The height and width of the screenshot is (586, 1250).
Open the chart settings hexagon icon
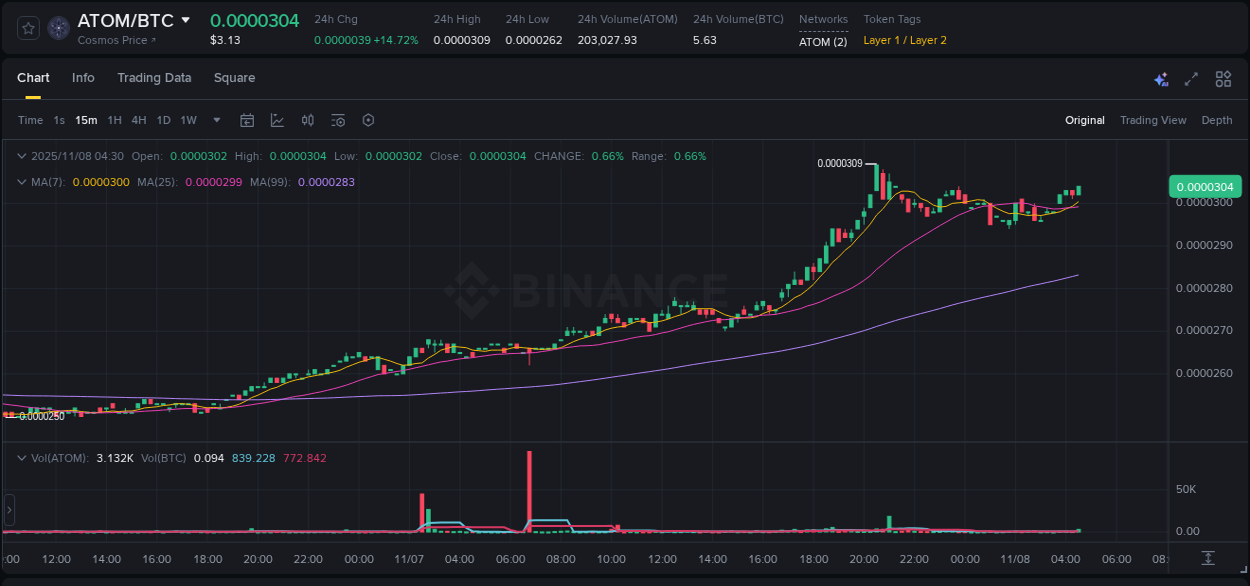pos(368,119)
